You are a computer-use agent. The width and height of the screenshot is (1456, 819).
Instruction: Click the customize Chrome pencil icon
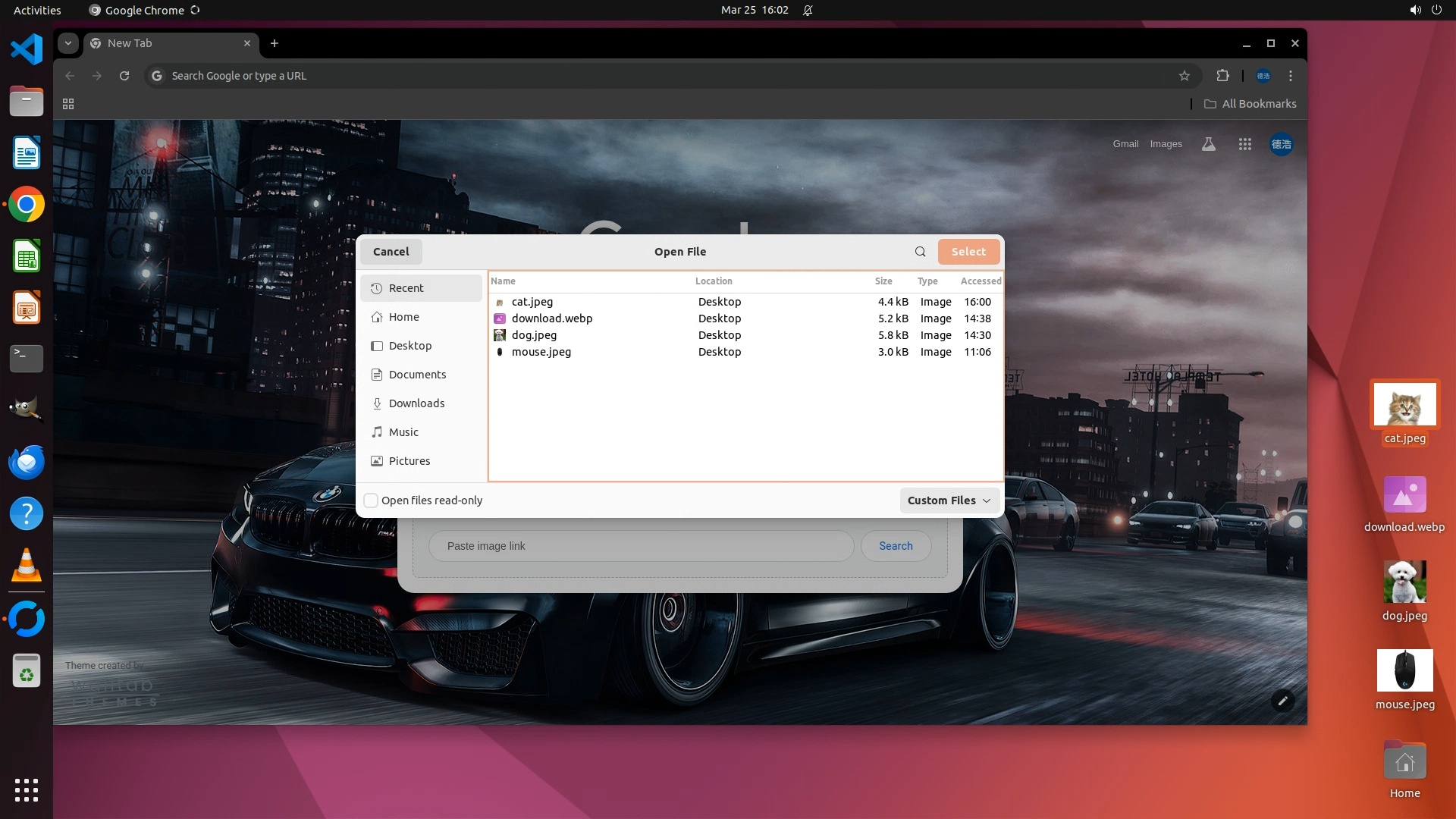click(x=1282, y=701)
